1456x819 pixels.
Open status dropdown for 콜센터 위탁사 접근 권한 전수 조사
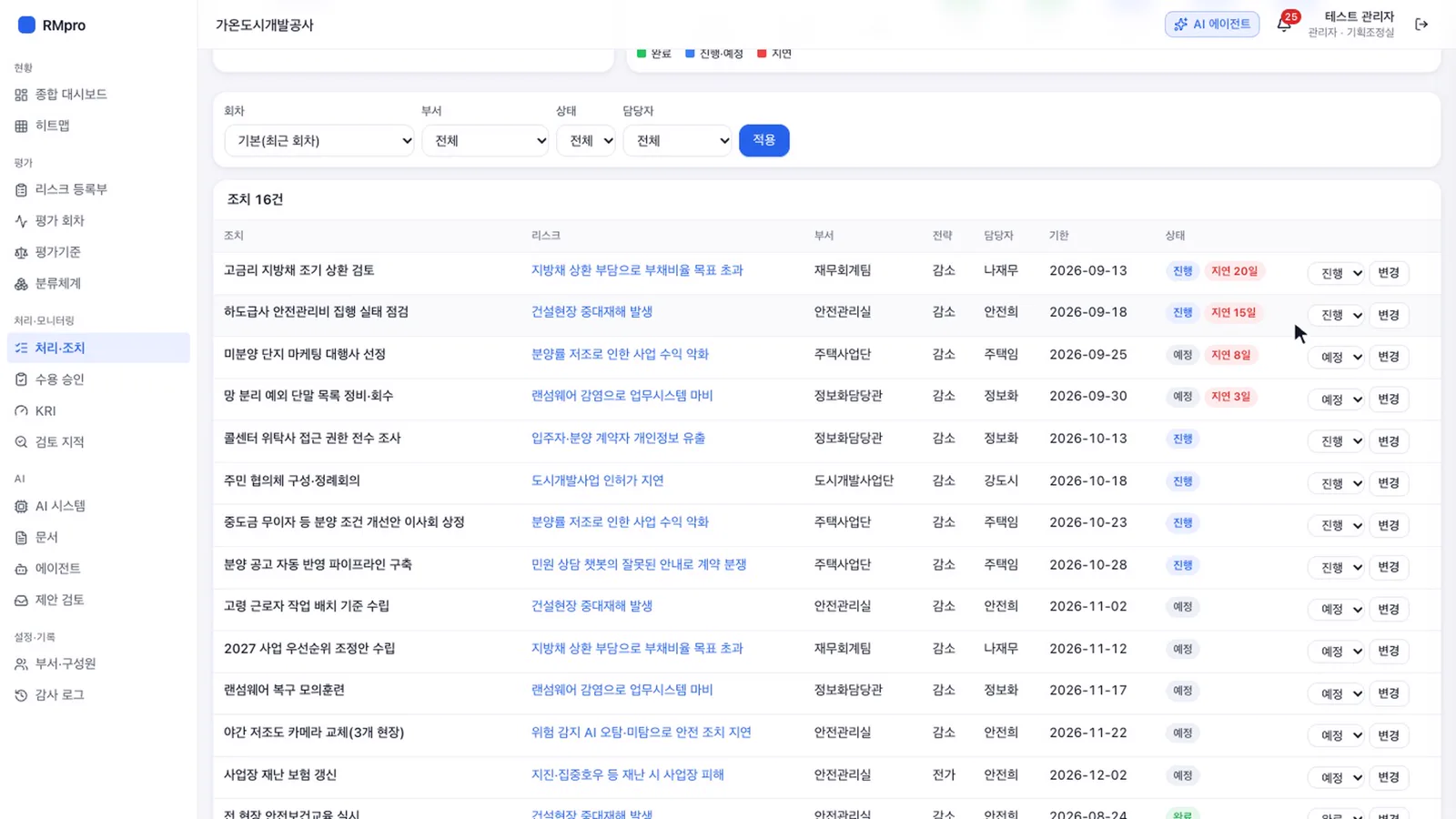pos(1336,441)
